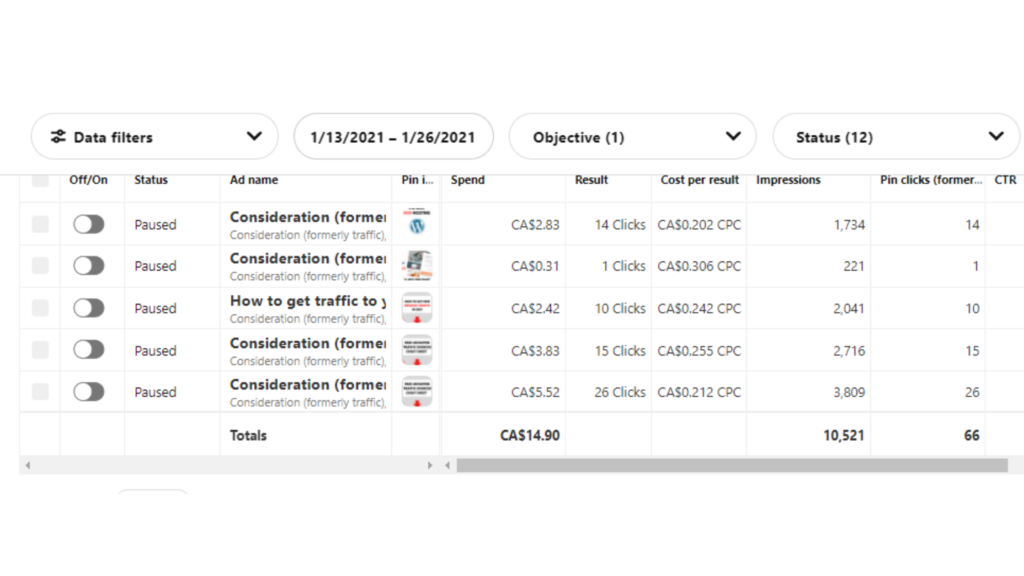
Task: Expand the Objective (1) dropdown
Action: [632, 136]
